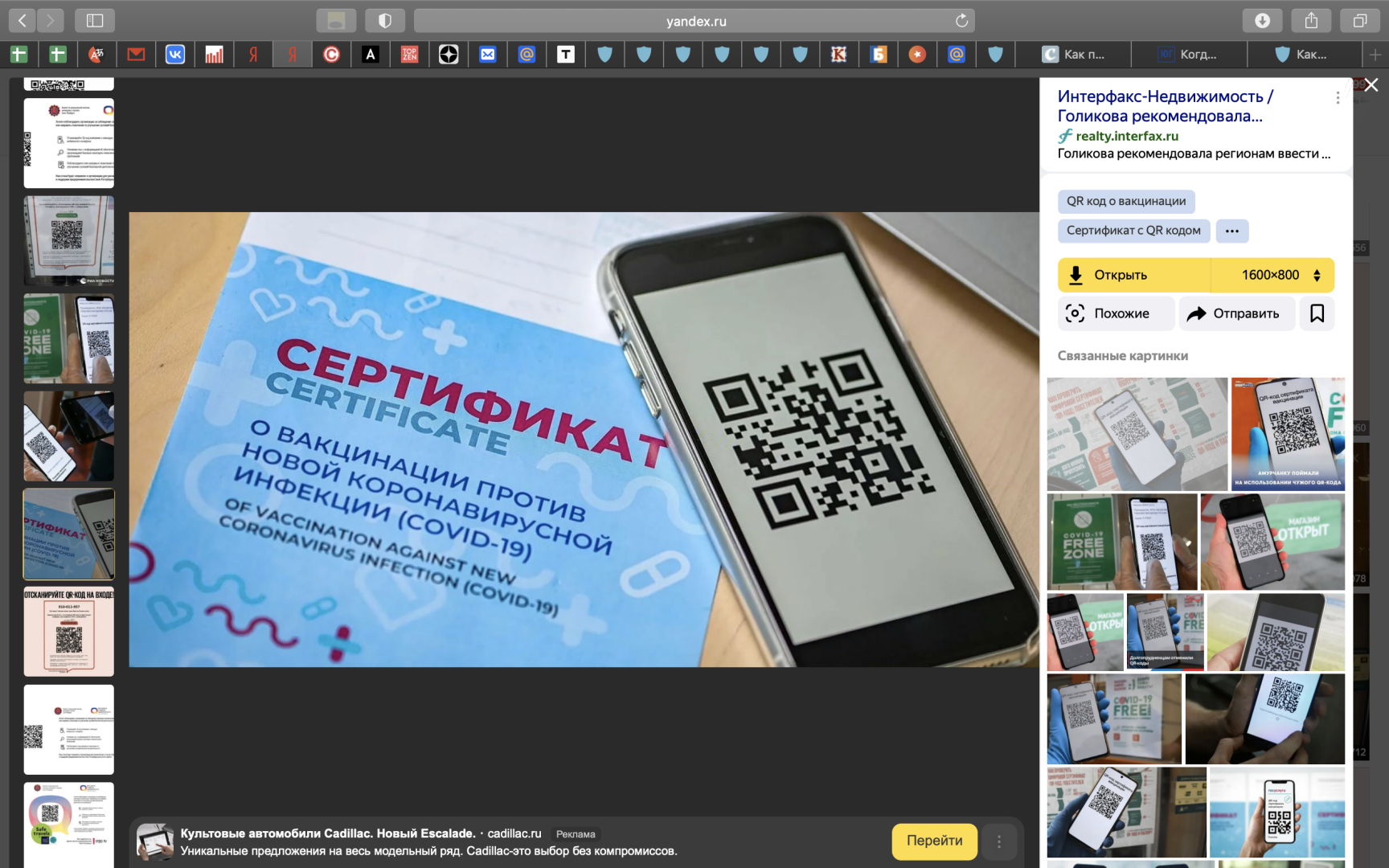Click the Safari share icon
Viewport: 1389px width, 868px height.
pyautogui.click(x=1311, y=20)
